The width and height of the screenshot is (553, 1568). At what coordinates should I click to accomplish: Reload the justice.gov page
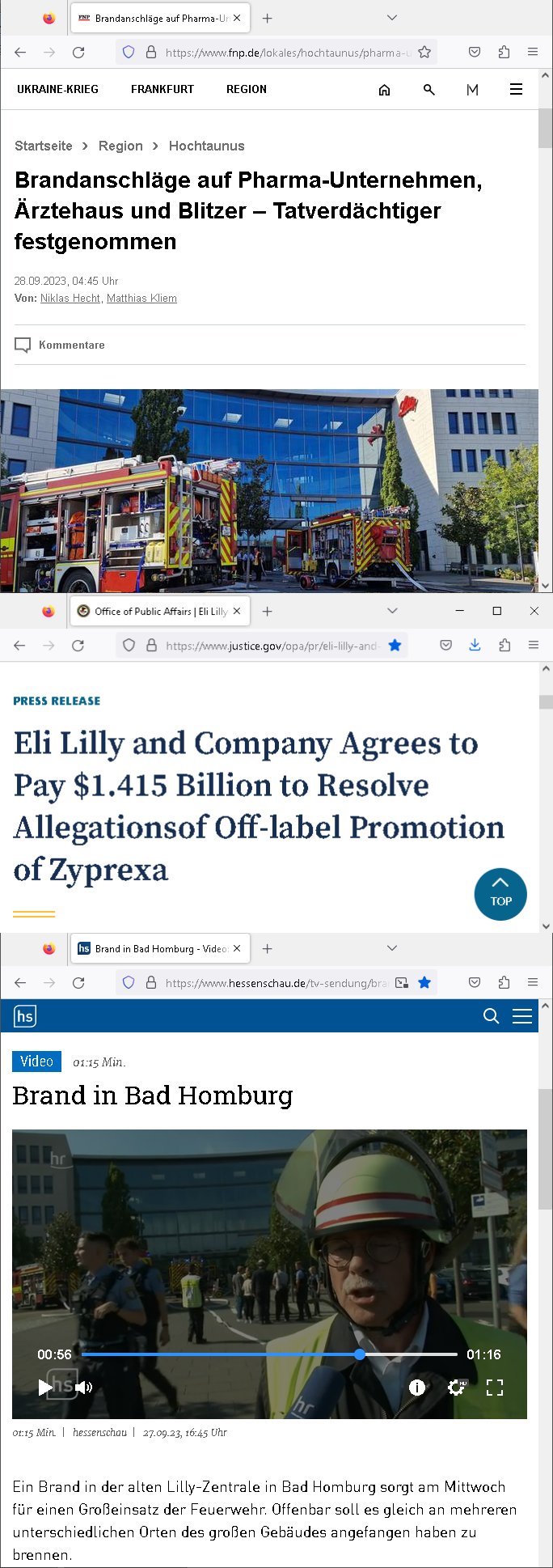tap(78, 646)
